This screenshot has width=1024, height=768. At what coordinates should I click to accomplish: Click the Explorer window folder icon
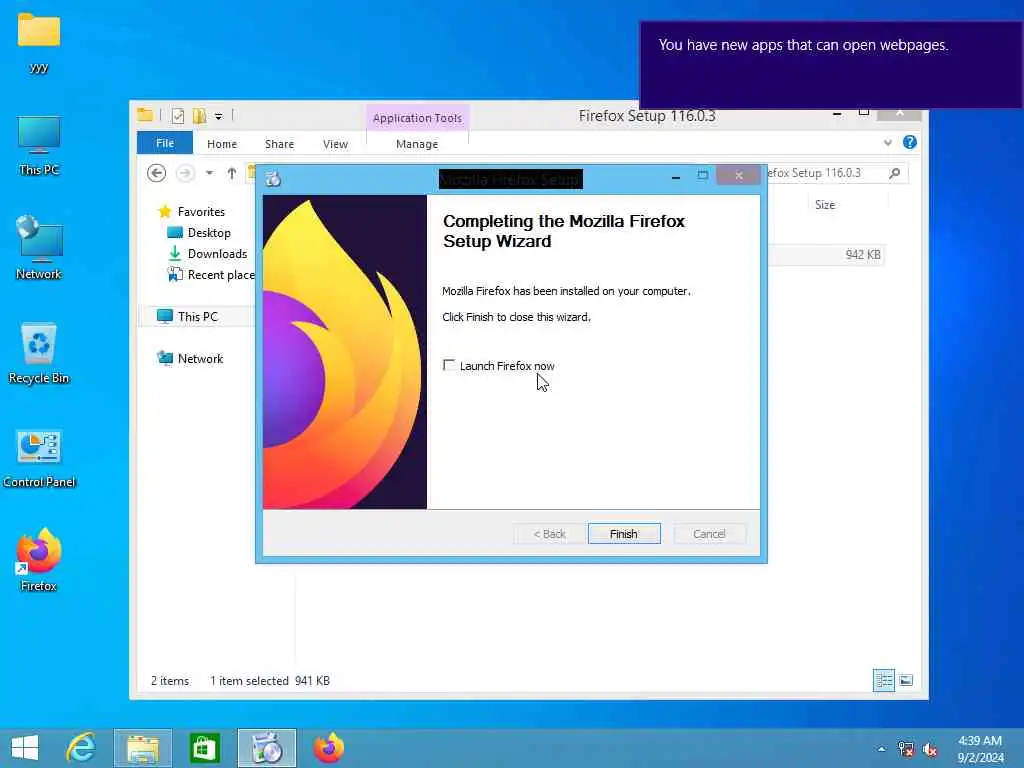pyautogui.click(x=145, y=115)
